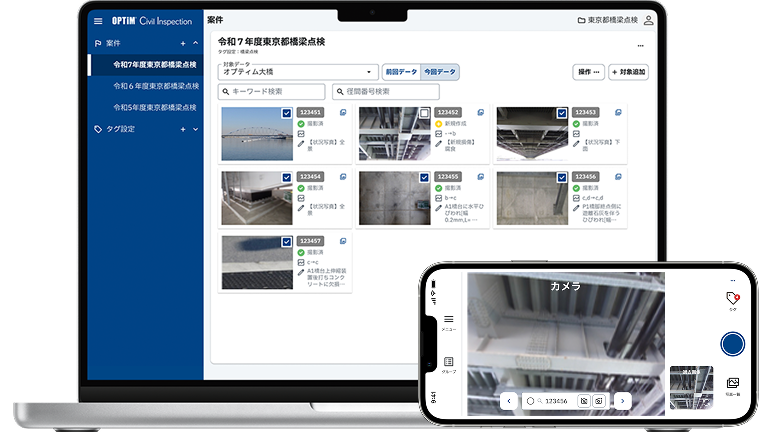Uncheck the checkbox on photo 123454
Viewport: 761px width, 432px height.
[287, 178]
